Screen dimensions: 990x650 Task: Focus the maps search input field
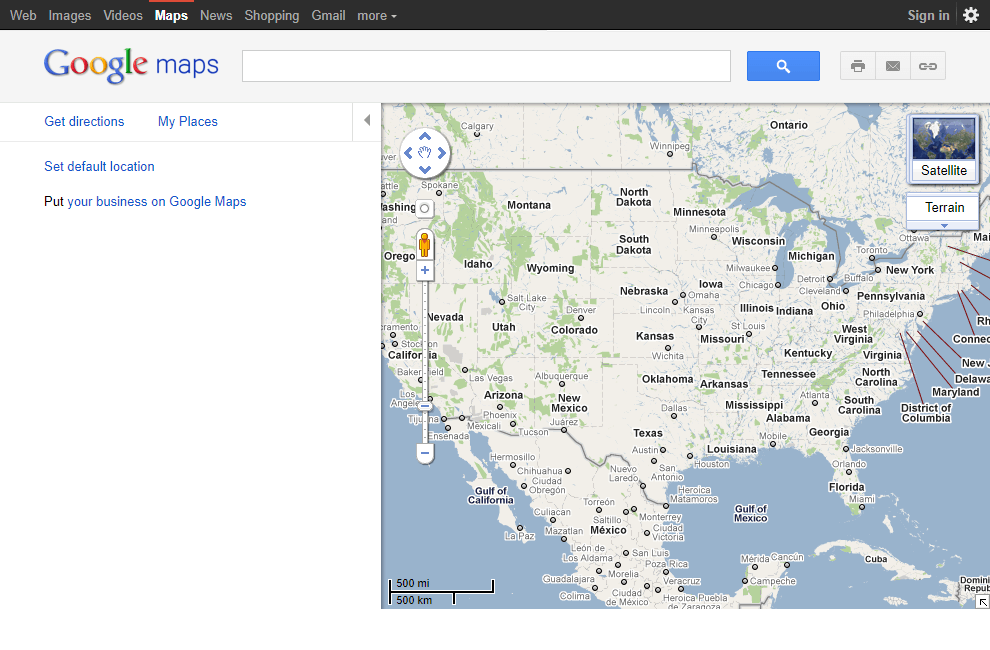486,66
